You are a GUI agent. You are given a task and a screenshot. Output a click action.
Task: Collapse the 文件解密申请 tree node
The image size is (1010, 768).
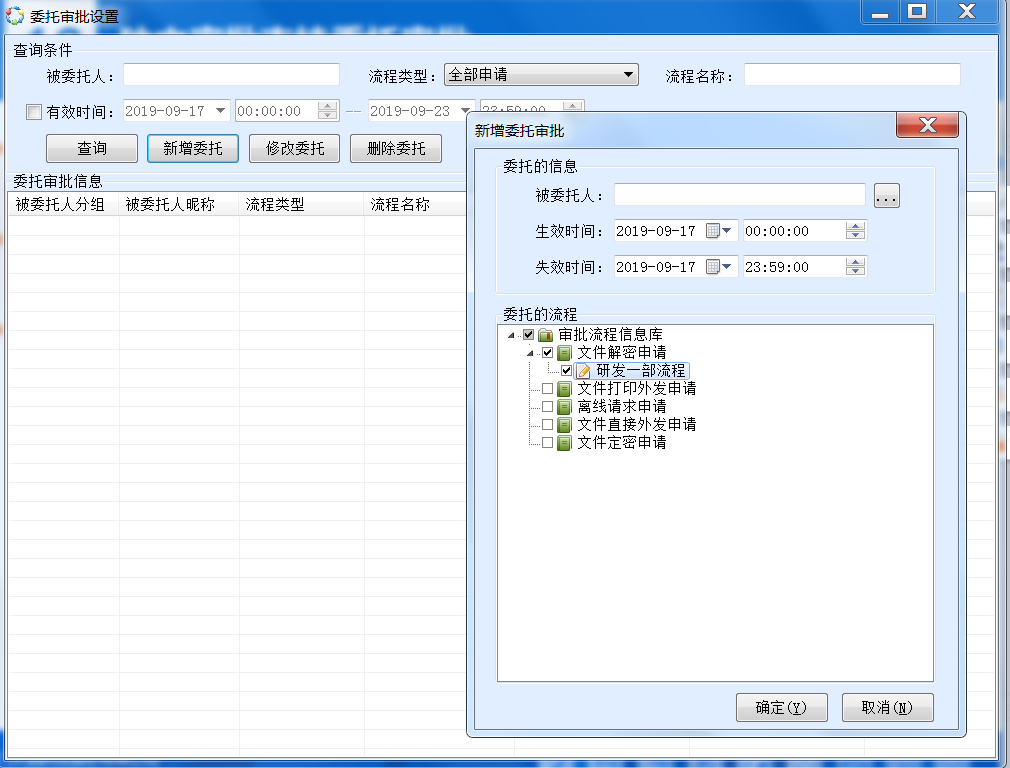click(x=530, y=353)
